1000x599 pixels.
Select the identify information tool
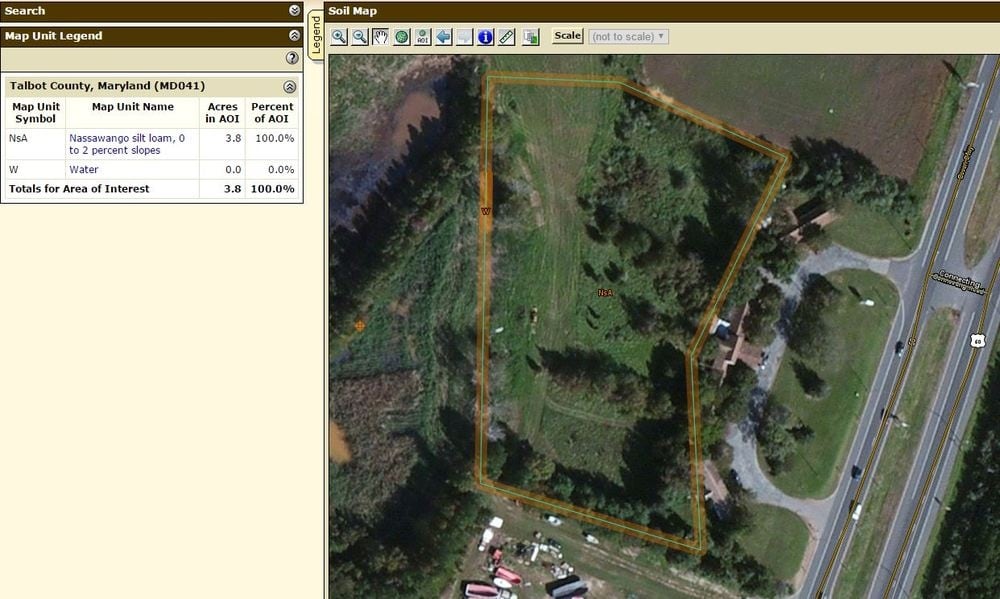485,37
